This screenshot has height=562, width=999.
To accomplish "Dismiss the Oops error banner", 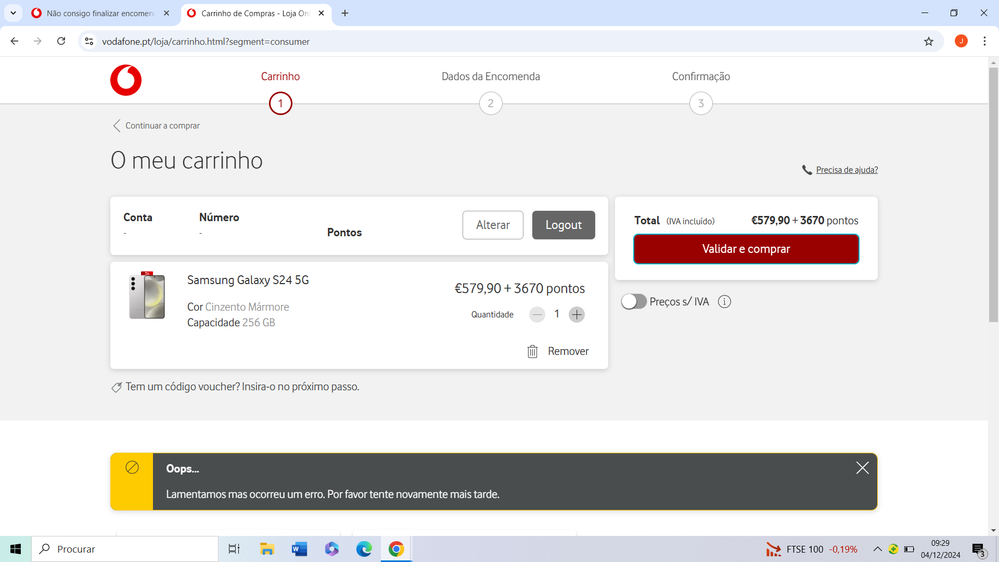I will 862,468.
